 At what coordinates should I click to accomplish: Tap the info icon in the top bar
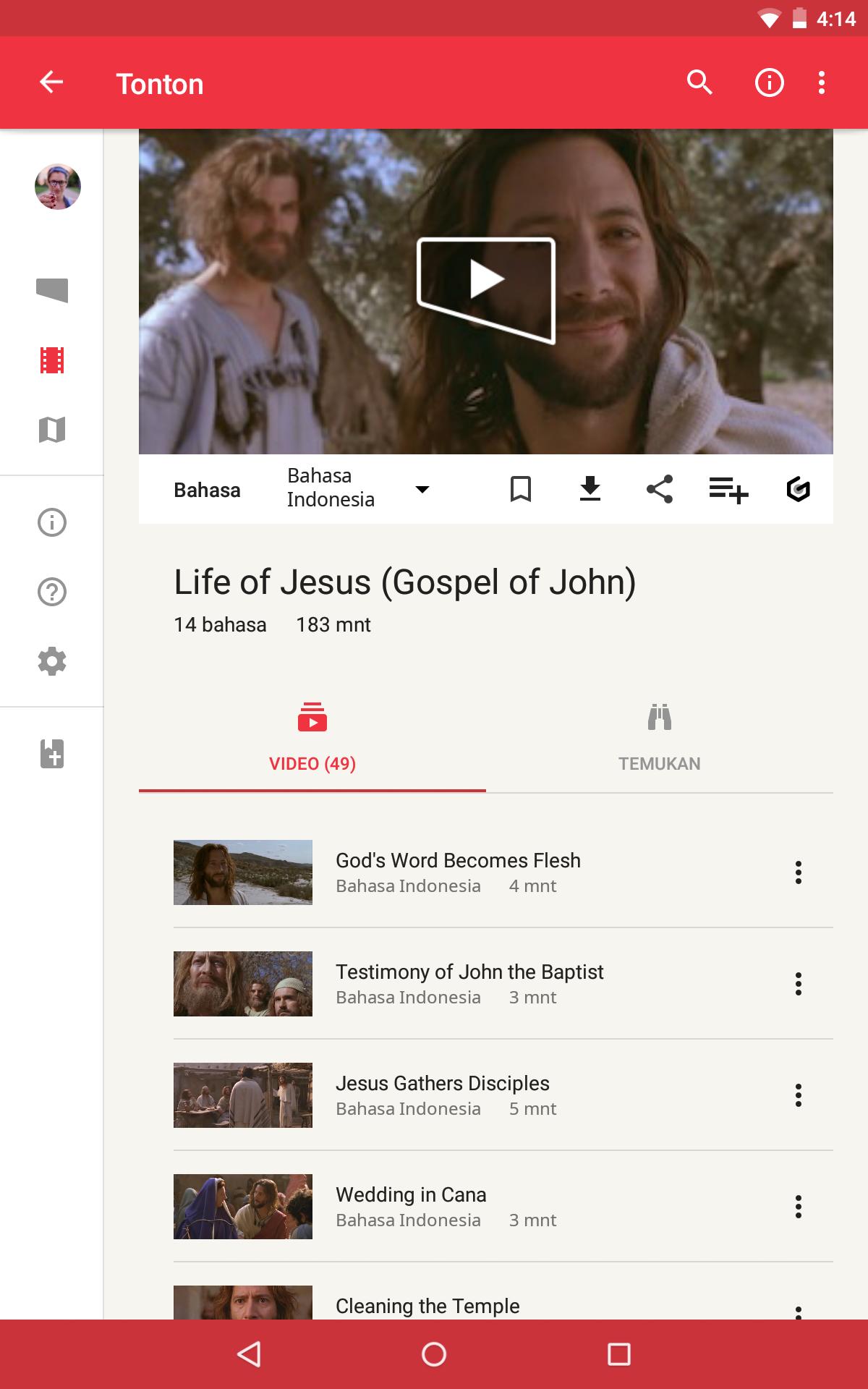click(769, 82)
